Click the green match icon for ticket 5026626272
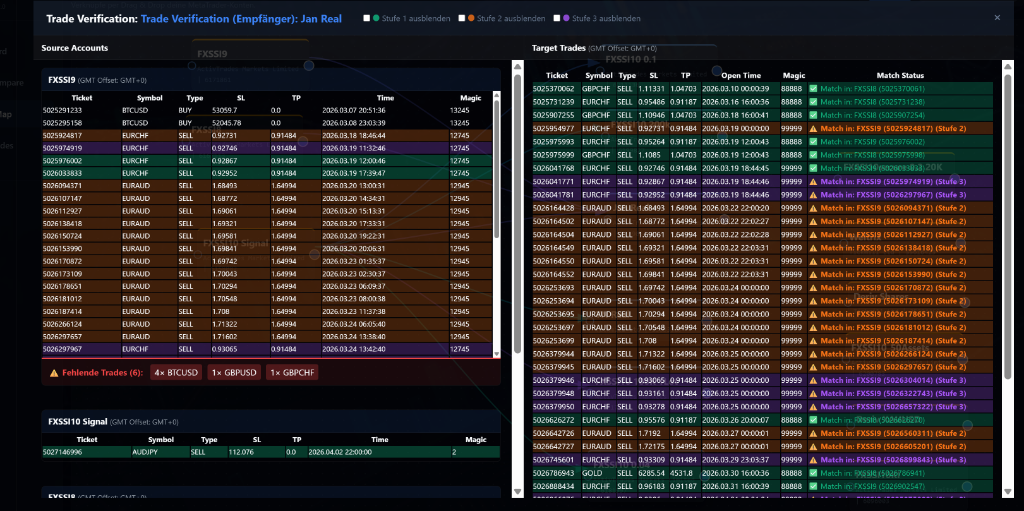This screenshot has width=1024, height=511. coord(814,420)
